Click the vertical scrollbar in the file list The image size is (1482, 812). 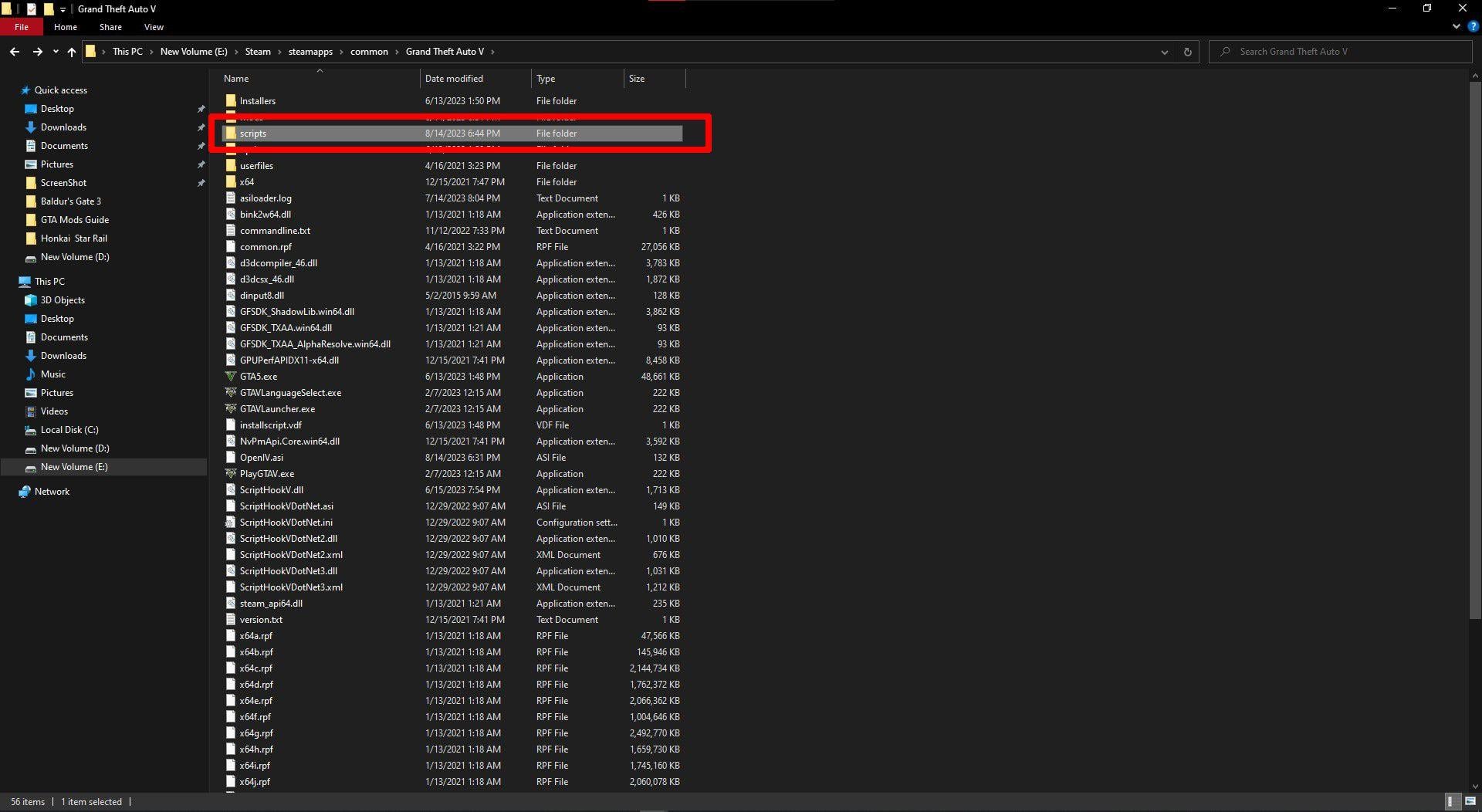tap(1475, 386)
